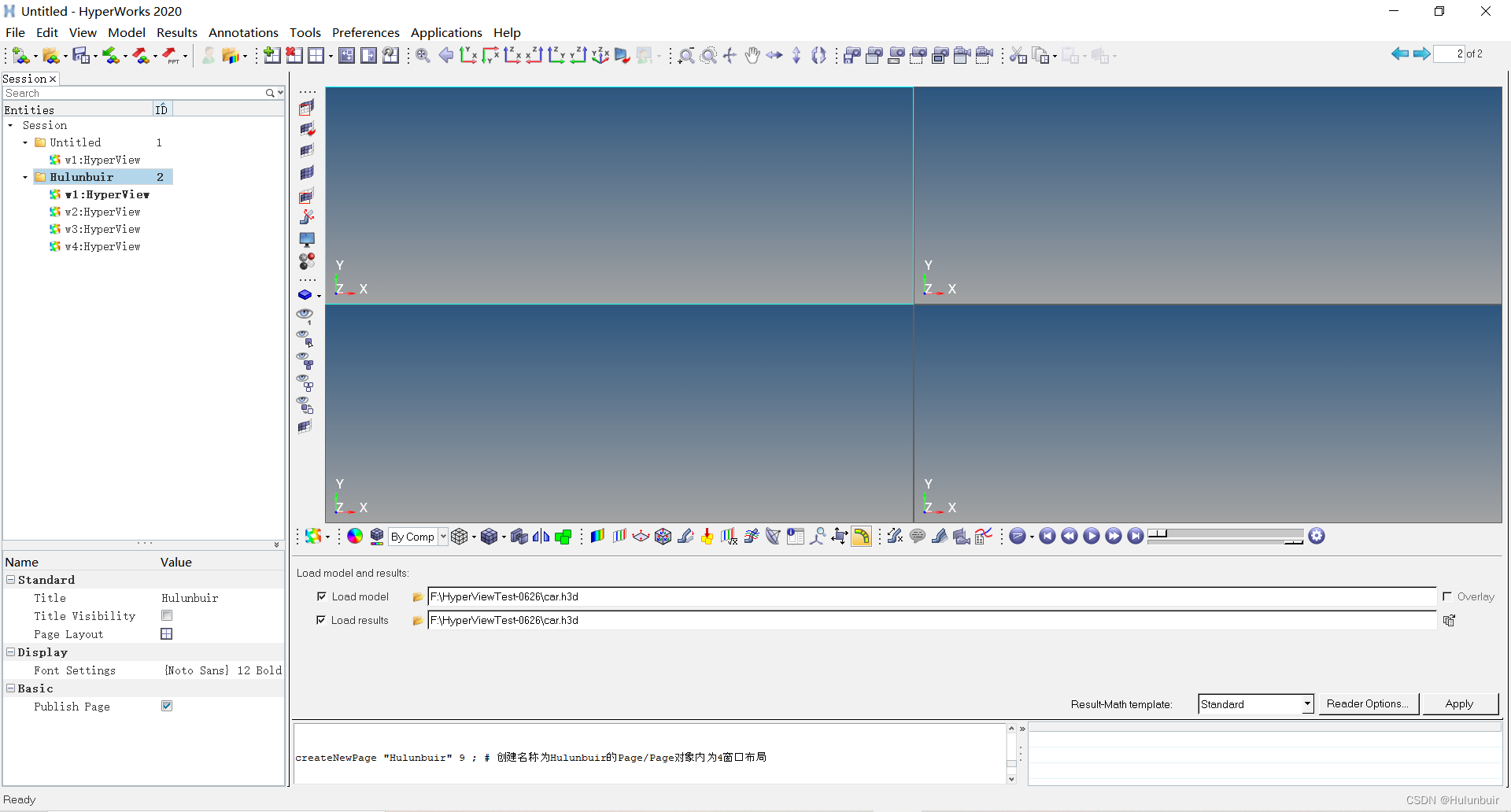This screenshot has height=812, width=1511.
Task: Collapse the Untitled folder in tree
Action: pos(25,142)
